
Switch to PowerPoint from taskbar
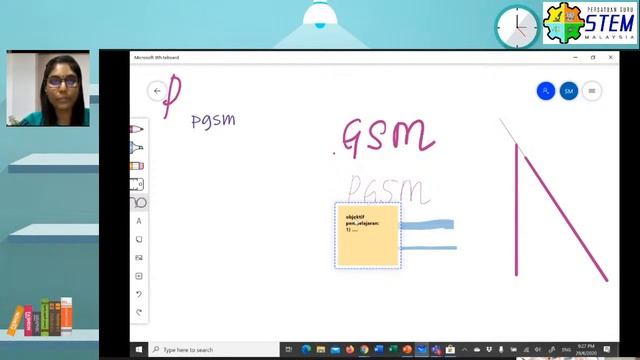click(407, 349)
